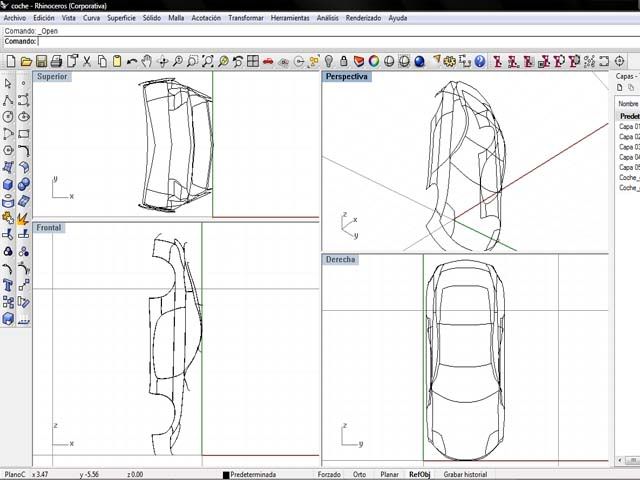Click the black Predeterminada layer color swatch
The height and width of the screenshot is (480, 640).
click(x=226, y=474)
